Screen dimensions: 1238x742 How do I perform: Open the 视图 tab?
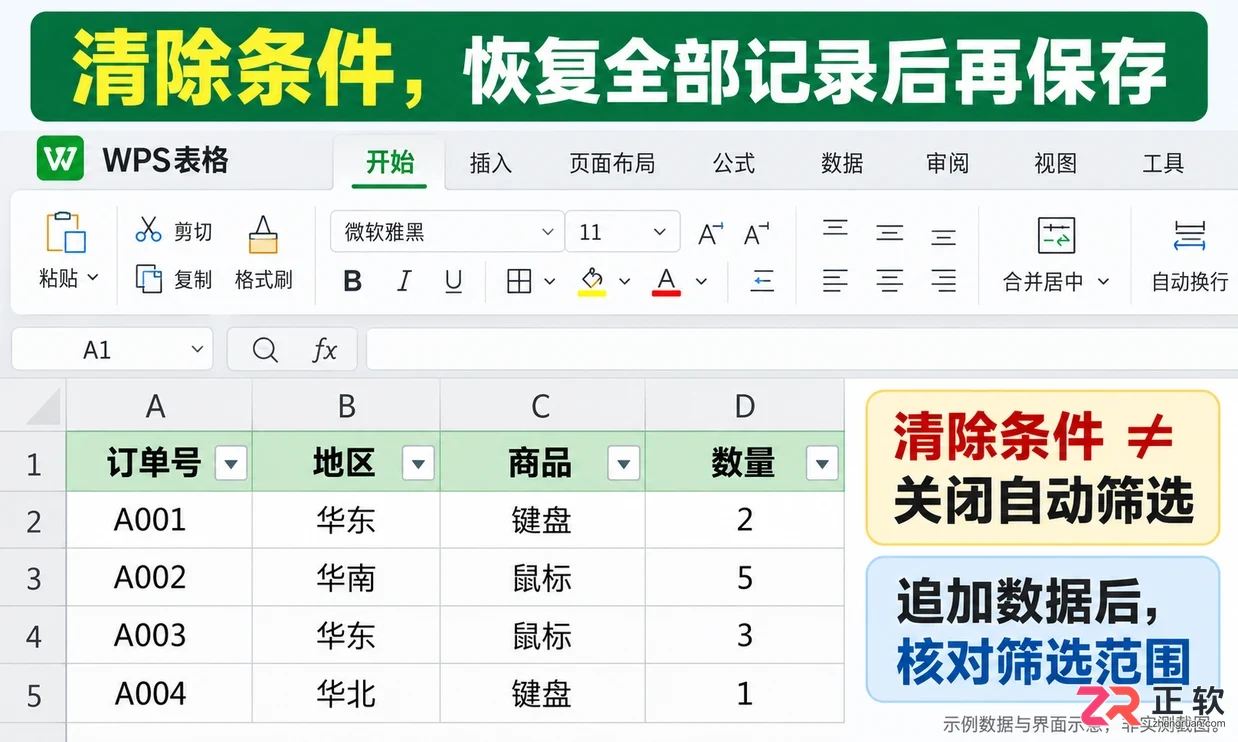click(x=1056, y=163)
